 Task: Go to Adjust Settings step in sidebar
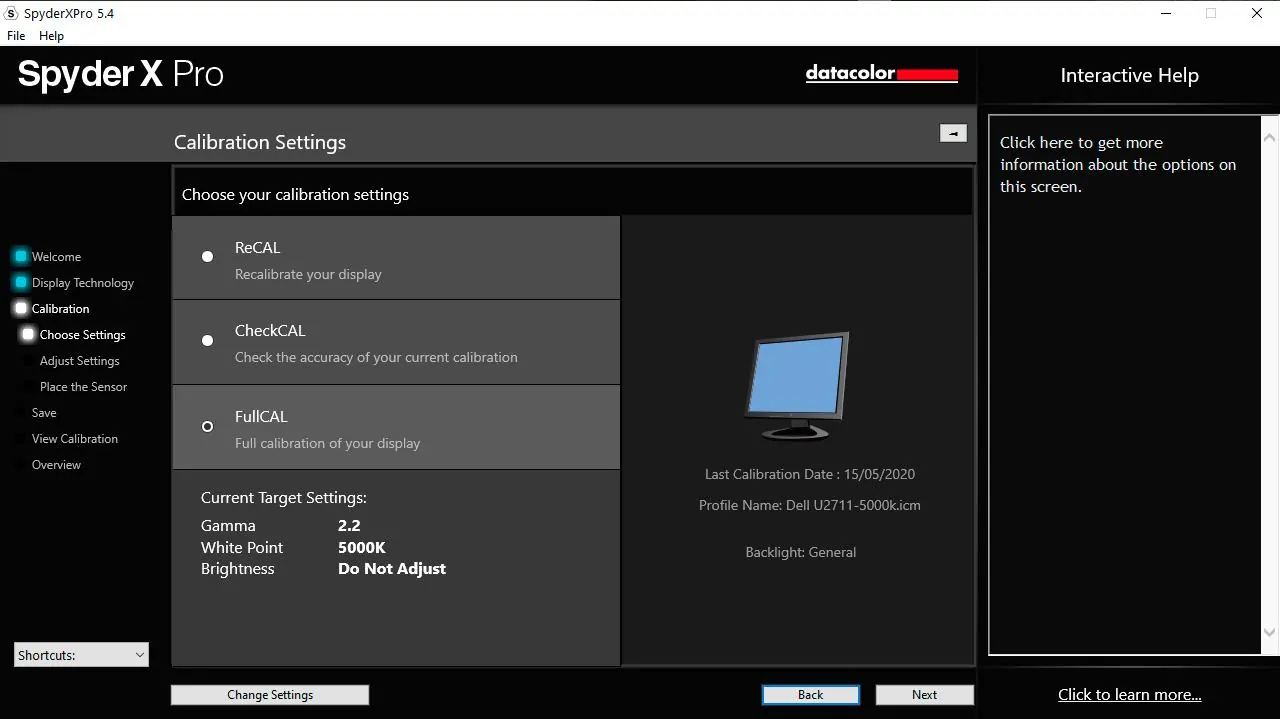click(x=79, y=361)
